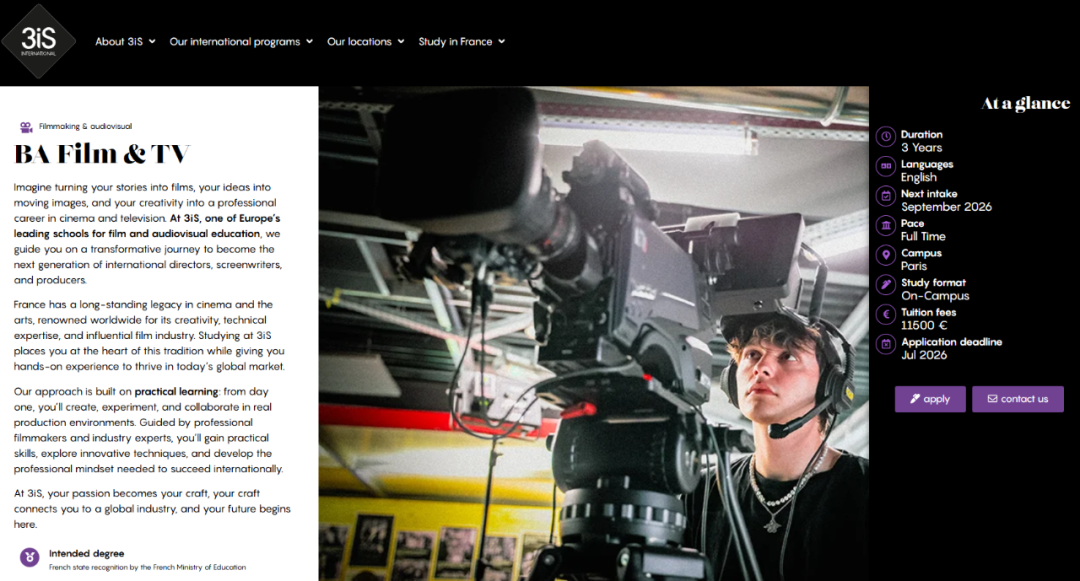Open the Study in France dropdown
Viewport: 1080px width, 581px height.
(461, 42)
